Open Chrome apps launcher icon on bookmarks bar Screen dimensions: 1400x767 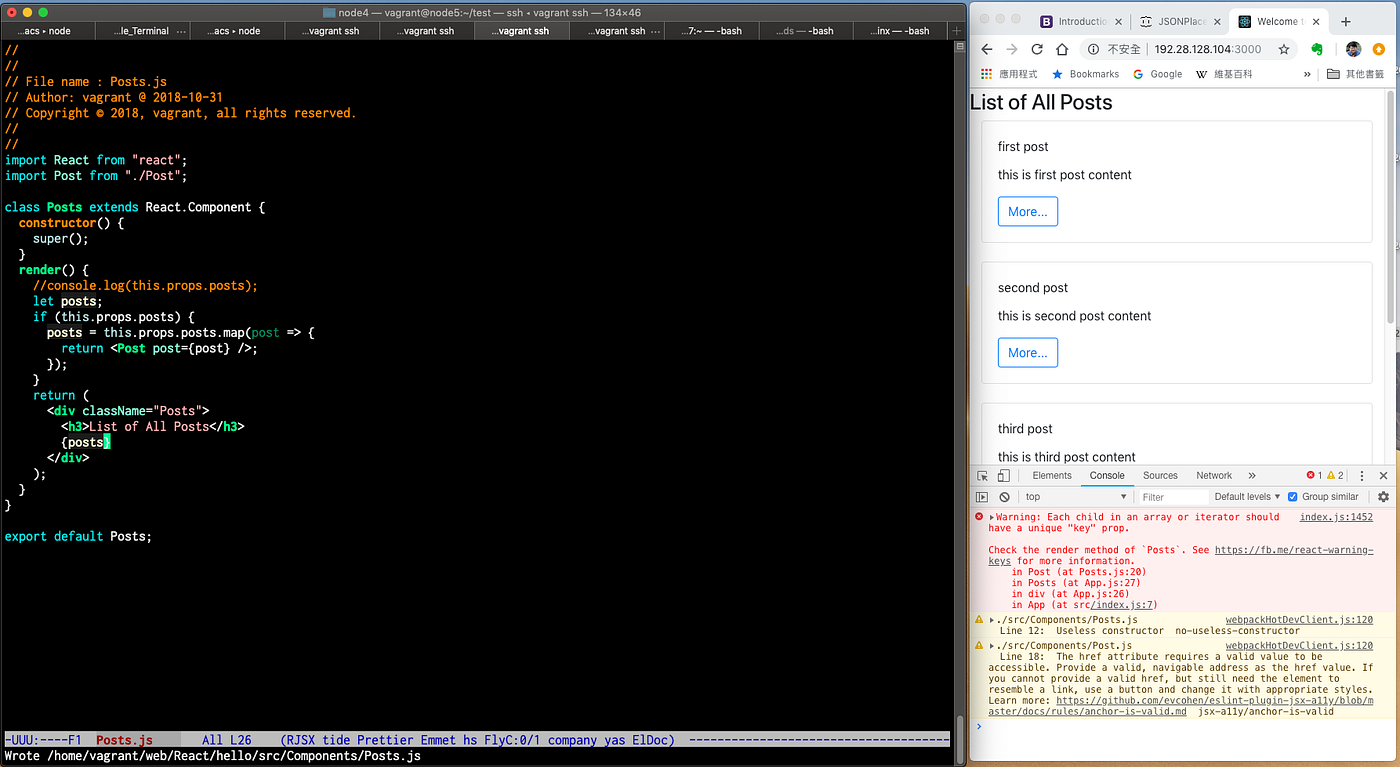(x=984, y=73)
